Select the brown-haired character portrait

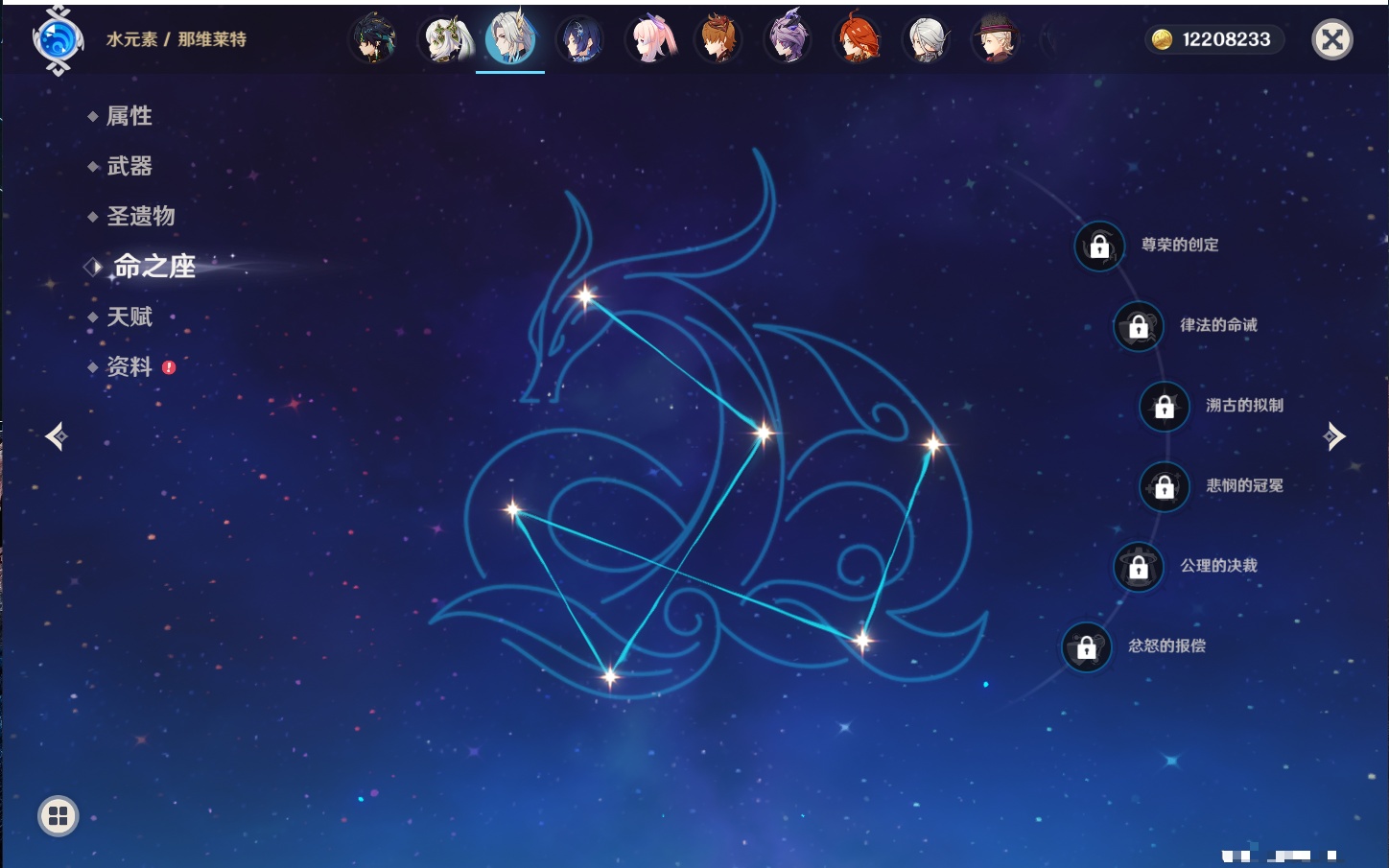(718, 40)
